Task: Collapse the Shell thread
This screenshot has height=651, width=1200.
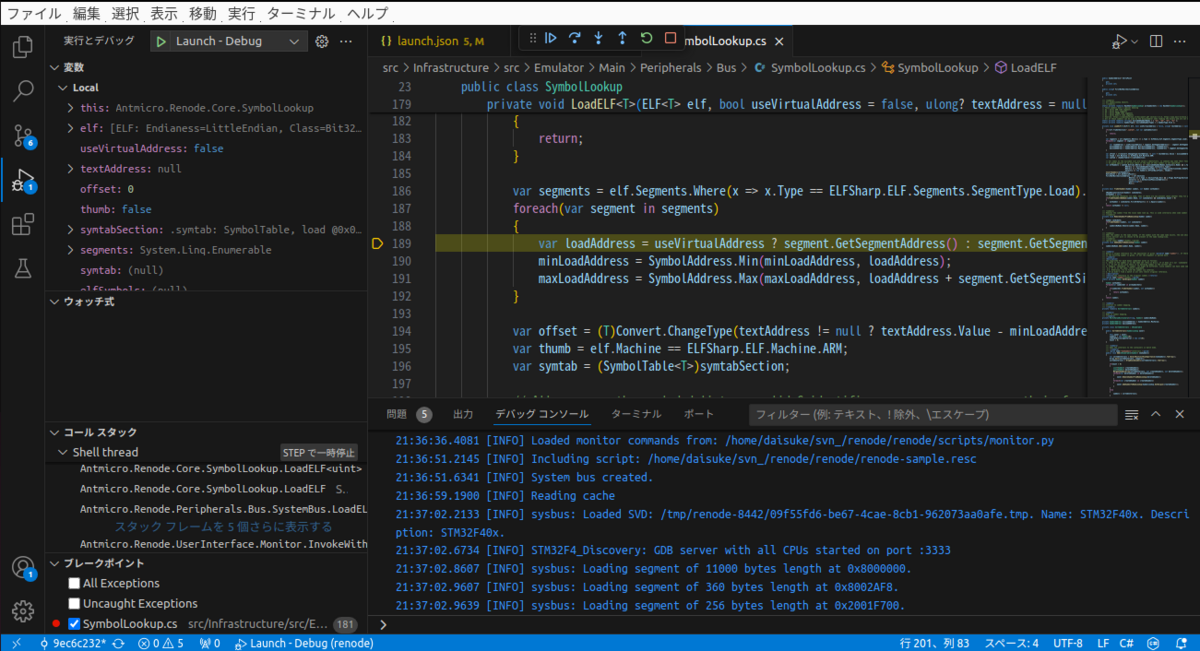Action: coord(65,452)
